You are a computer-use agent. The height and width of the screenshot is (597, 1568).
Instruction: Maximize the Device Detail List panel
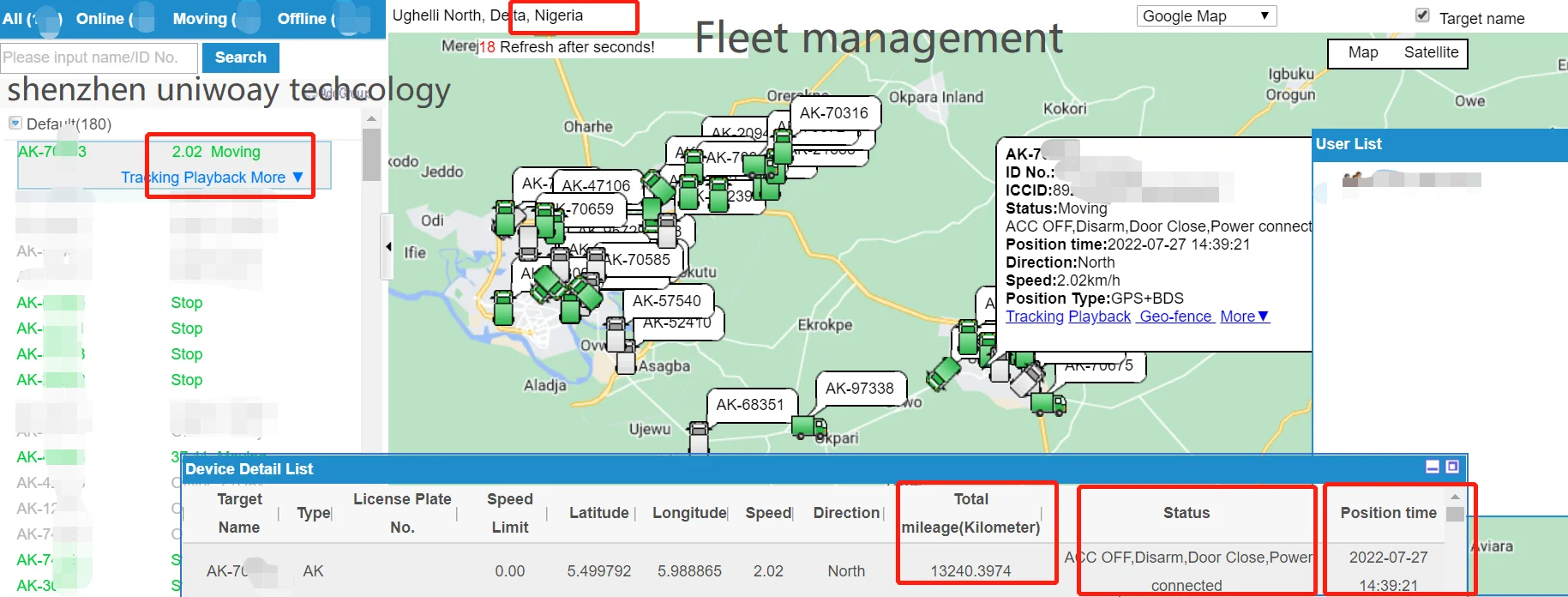[1452, 467]
